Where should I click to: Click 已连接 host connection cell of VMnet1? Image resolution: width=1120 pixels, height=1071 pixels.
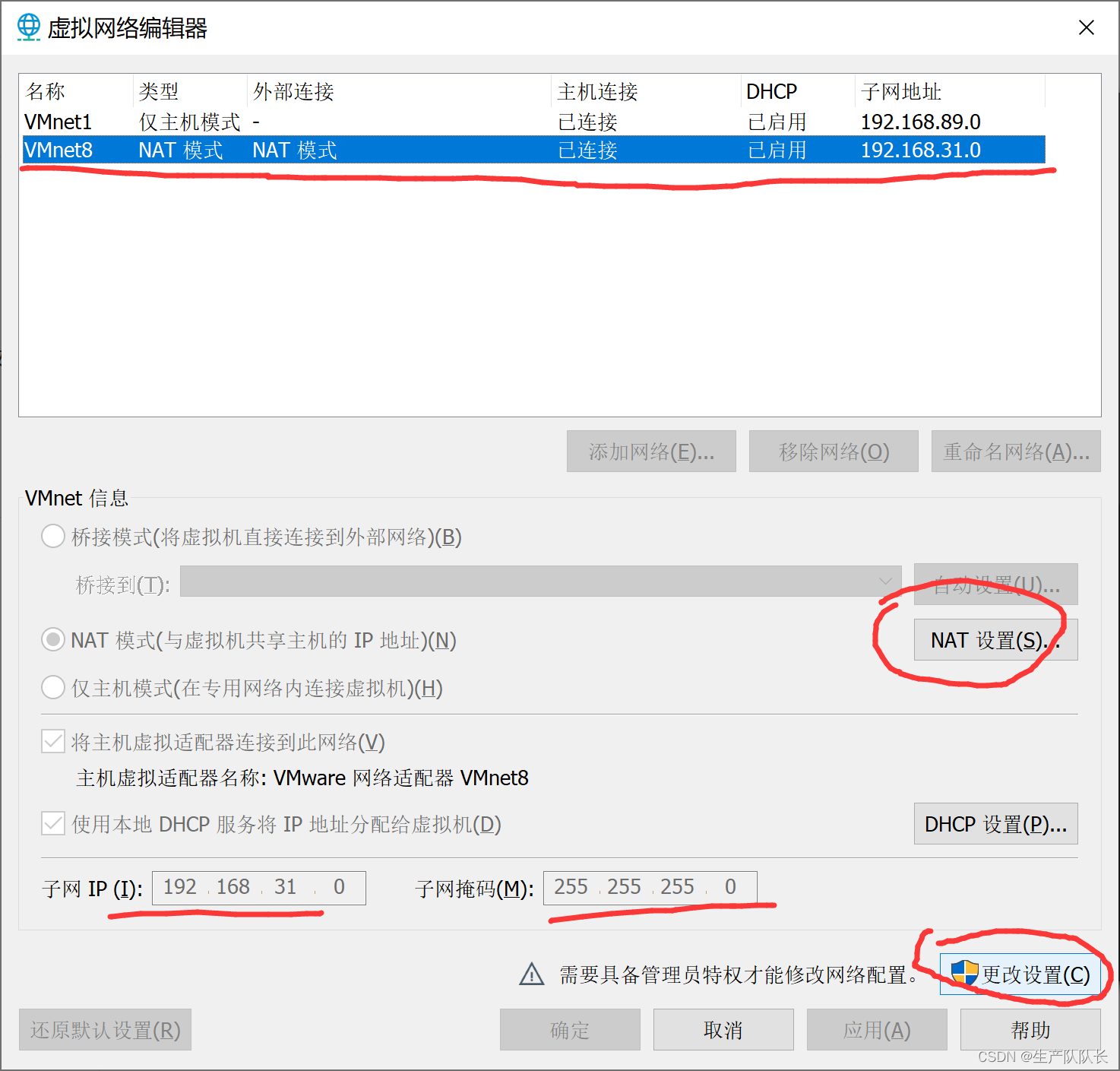click(587, 122)
